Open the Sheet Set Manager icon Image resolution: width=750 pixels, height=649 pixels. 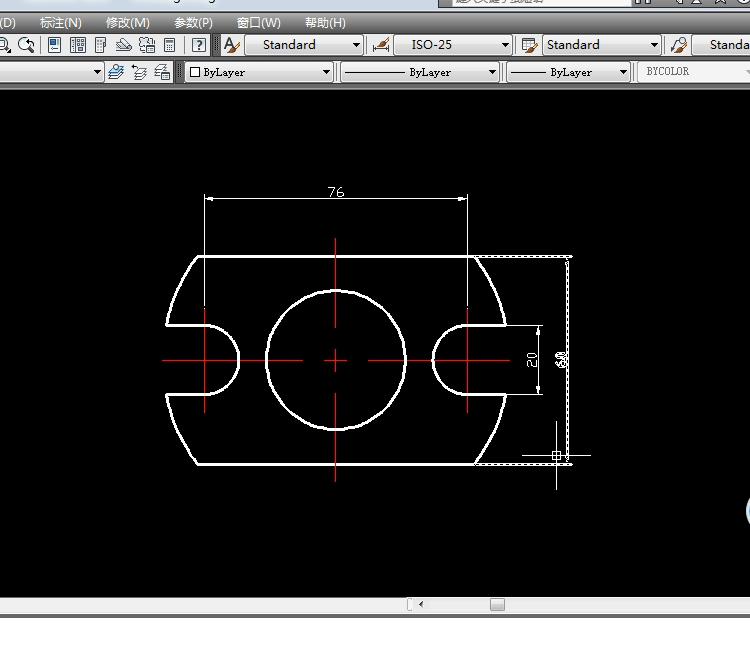tap(123, 45)
